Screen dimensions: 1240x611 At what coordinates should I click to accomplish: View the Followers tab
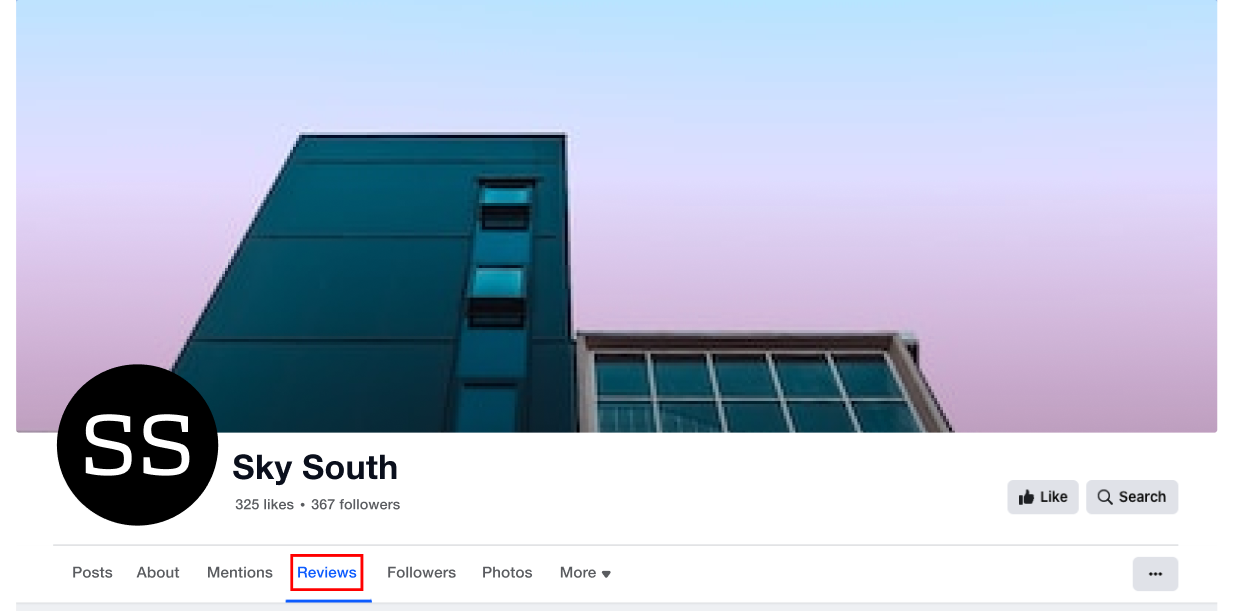pyautogui.click(x=421, y=573)
